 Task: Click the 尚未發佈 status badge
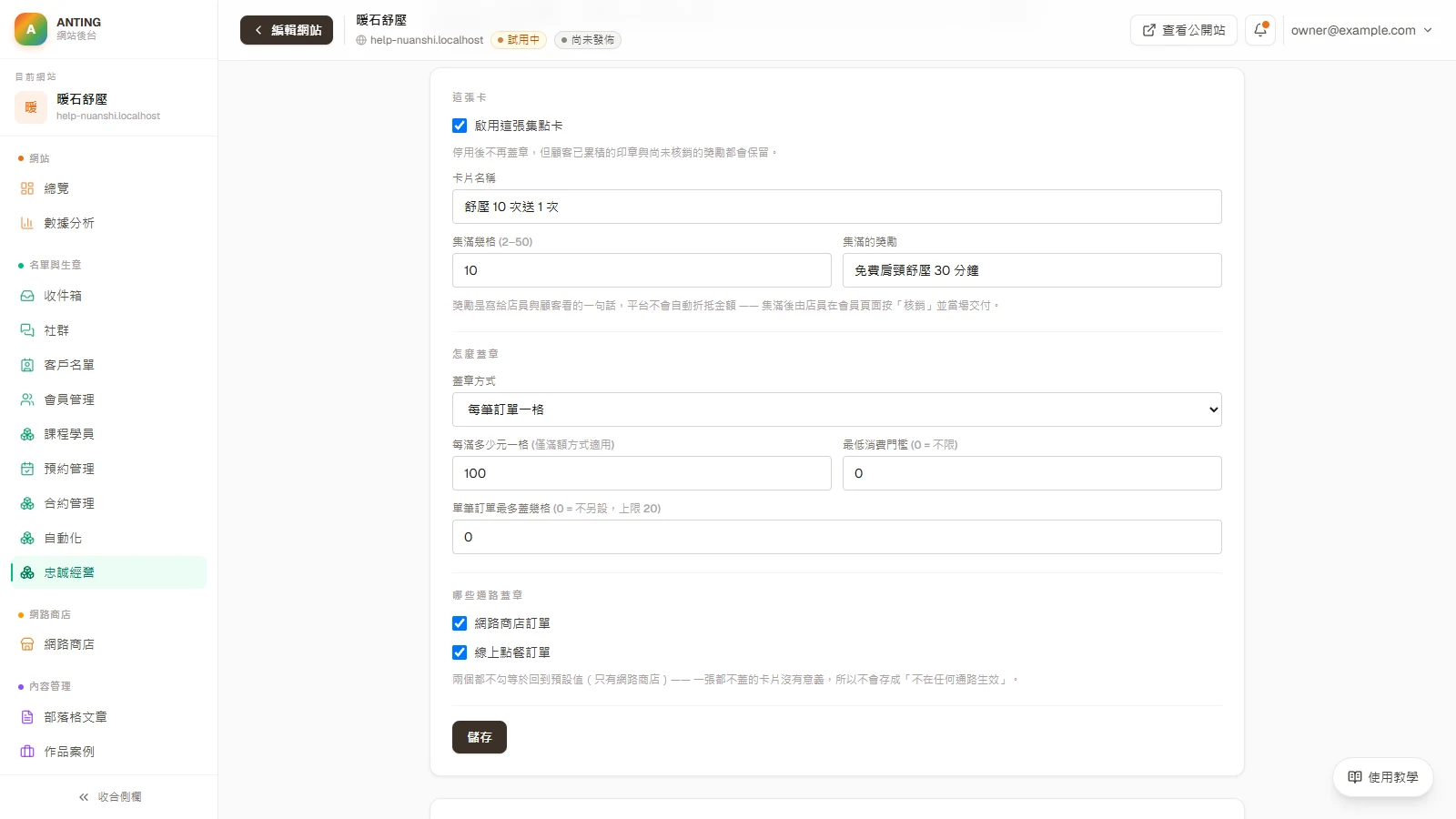point(588,40)
